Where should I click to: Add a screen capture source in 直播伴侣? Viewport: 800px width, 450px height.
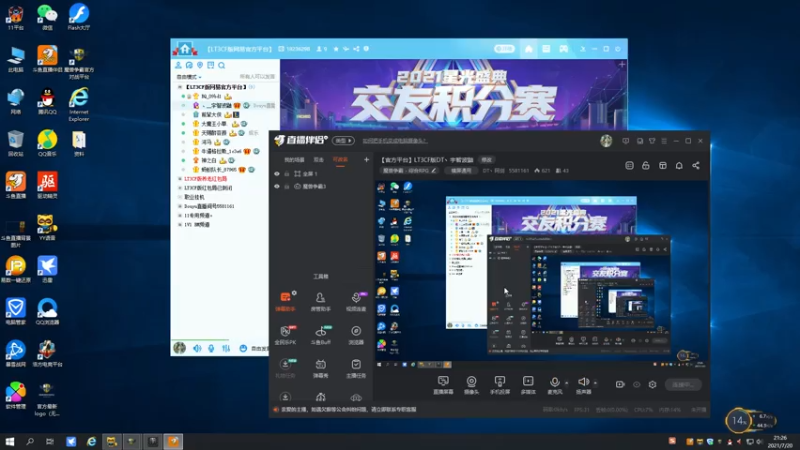tap(443, 385)
